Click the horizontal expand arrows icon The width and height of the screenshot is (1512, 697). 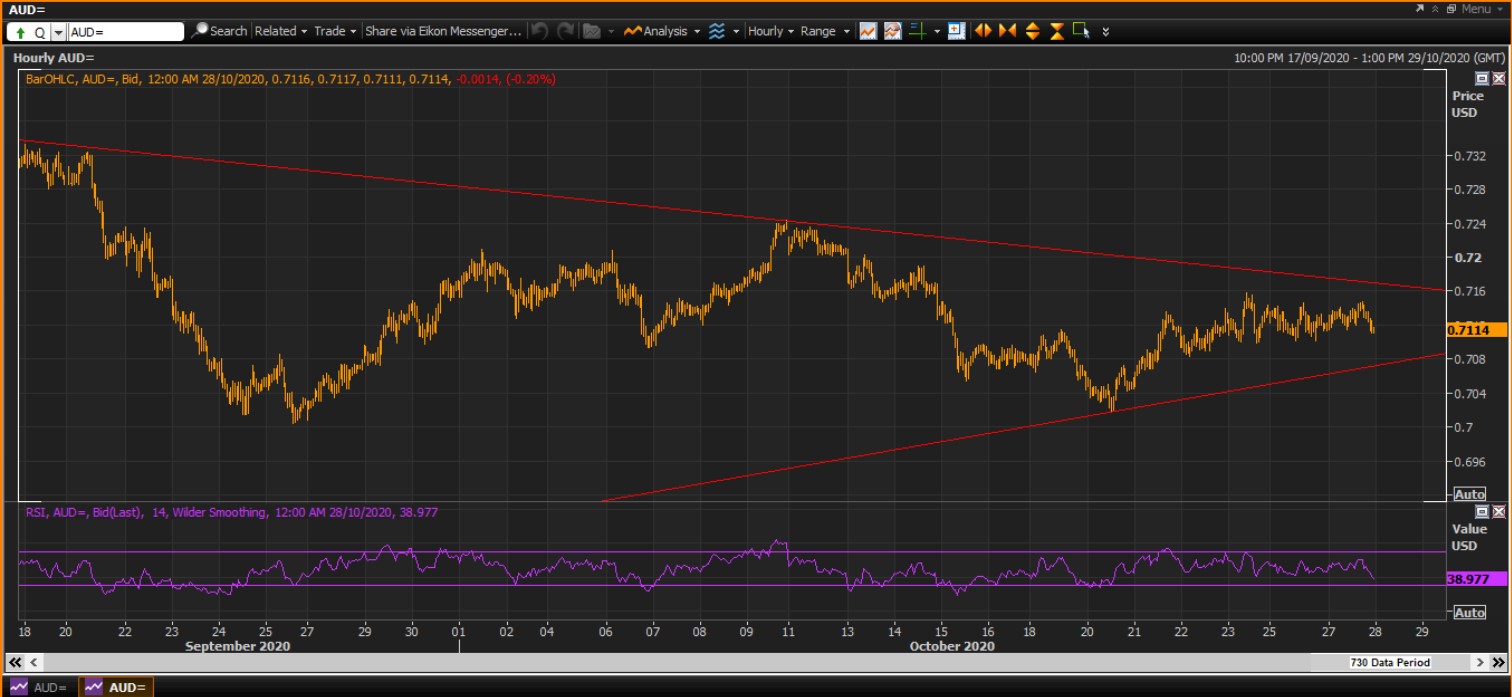pos(983,31)
